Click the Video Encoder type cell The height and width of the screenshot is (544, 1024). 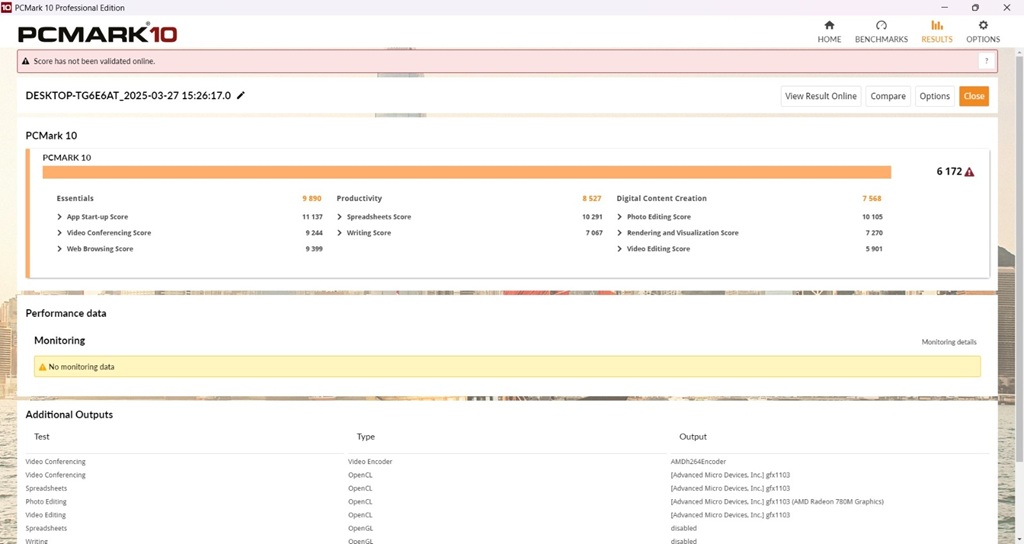coord(370,462)
